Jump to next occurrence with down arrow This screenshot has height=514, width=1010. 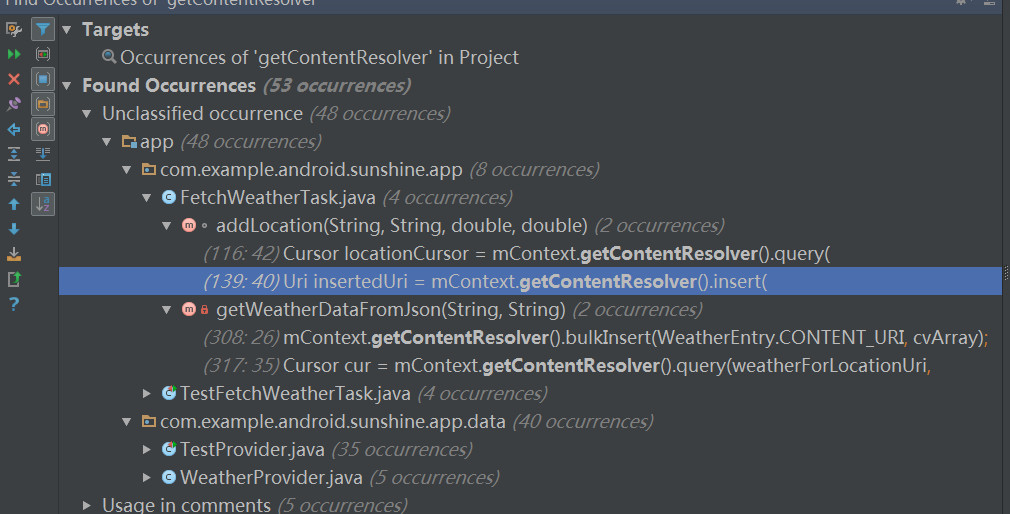(14, 229)
